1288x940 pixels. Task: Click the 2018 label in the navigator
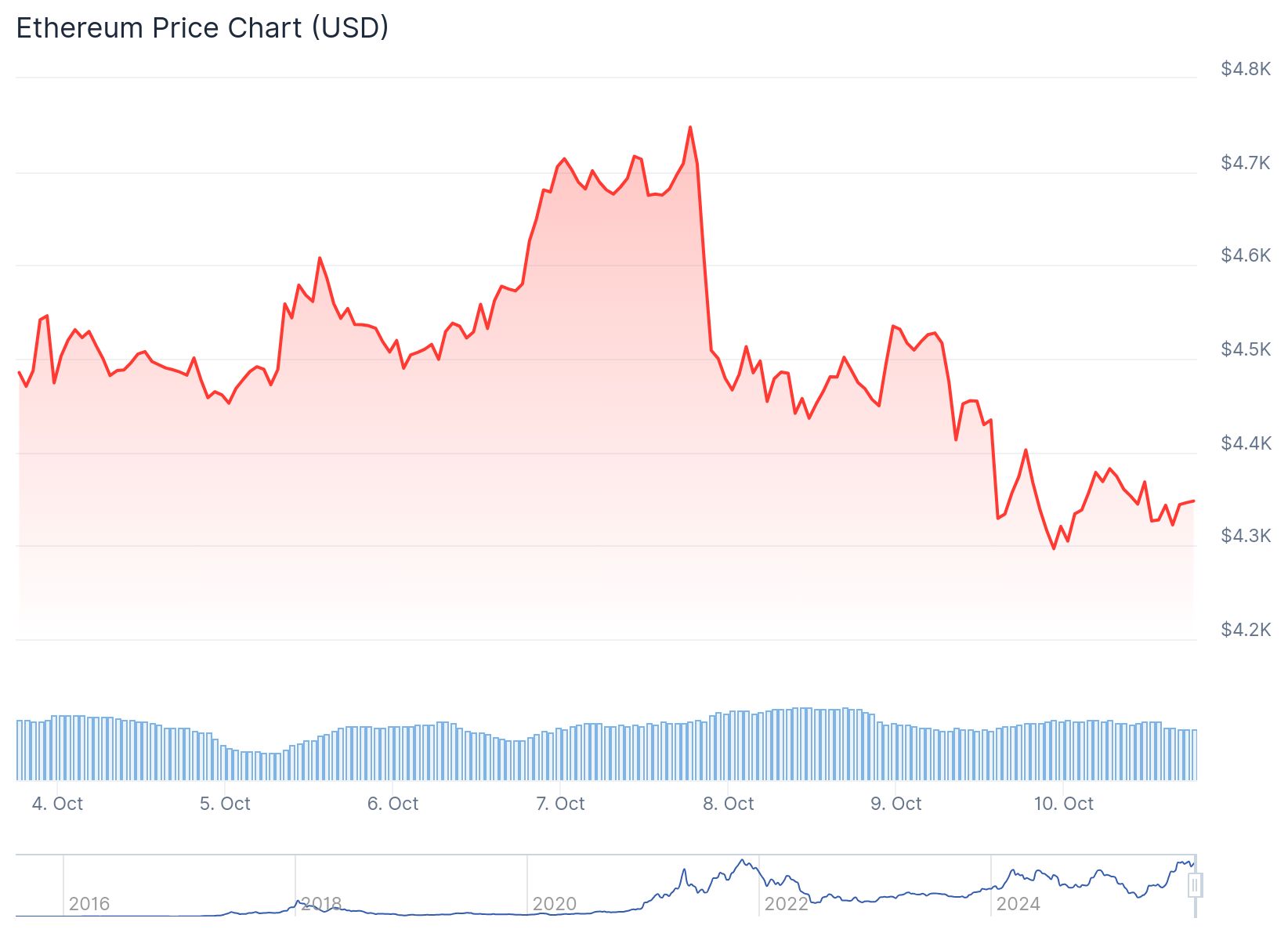(321, 904)
